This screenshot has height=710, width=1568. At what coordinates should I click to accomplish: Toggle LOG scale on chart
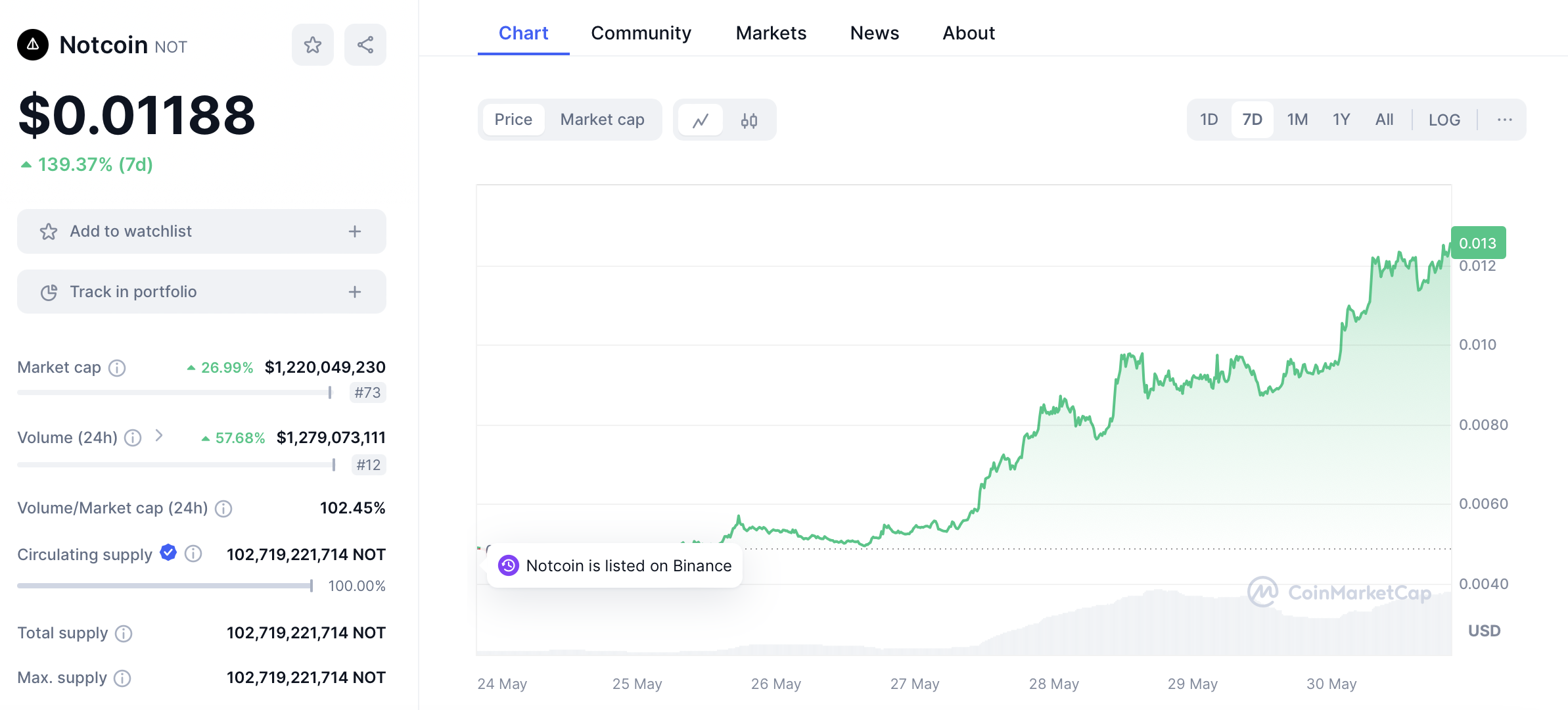coord(1444,120)
